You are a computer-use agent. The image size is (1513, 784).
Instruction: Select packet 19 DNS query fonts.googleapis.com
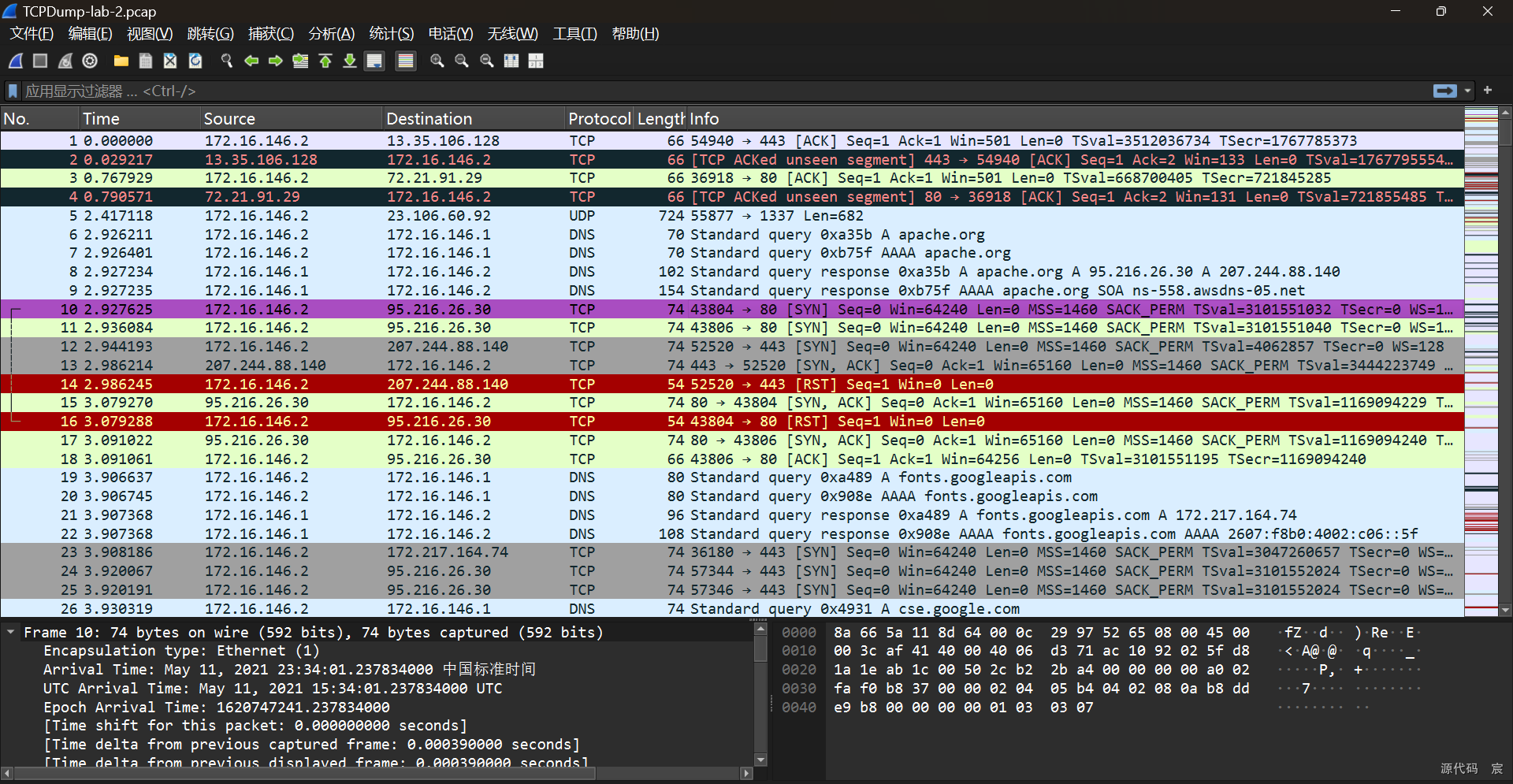pos(732,477)
